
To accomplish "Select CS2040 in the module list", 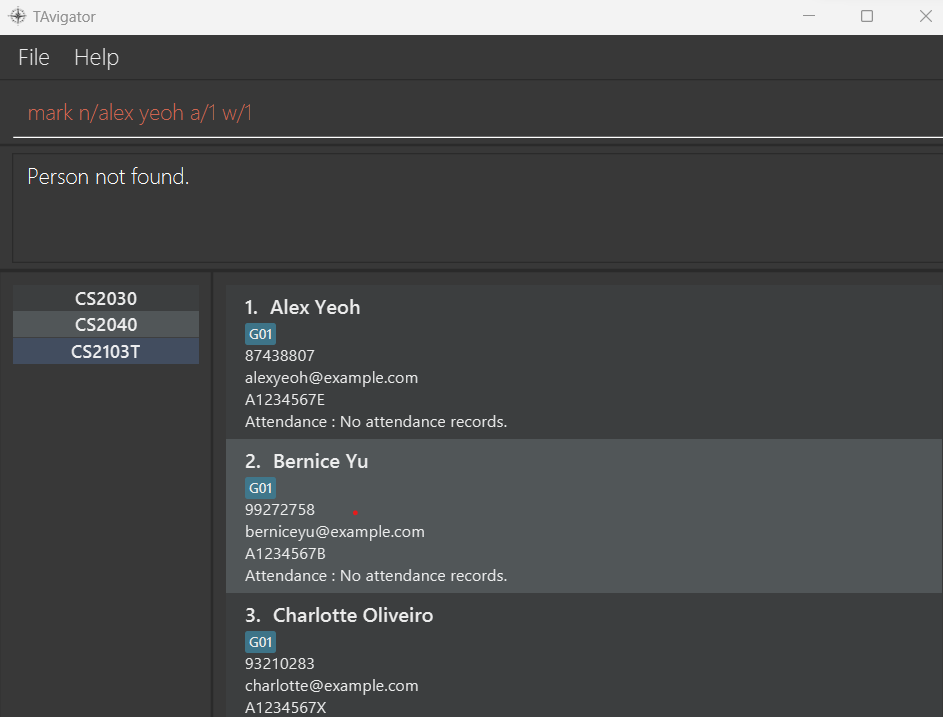I will tap(106, 325).
